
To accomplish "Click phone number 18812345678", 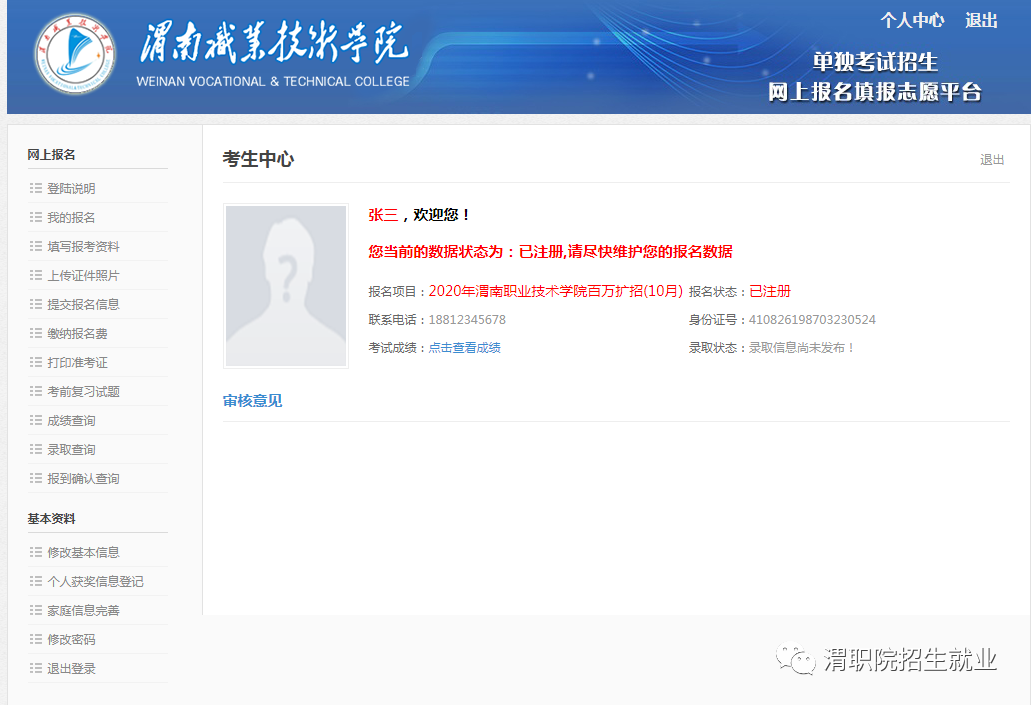I will pos(467,320).
